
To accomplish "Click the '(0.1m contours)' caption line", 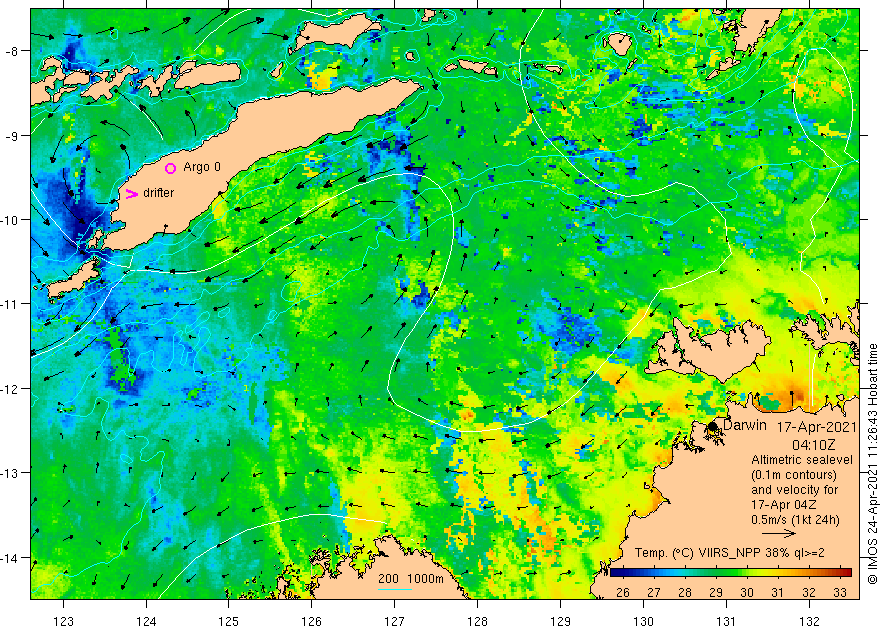I will tap(794, 475).
